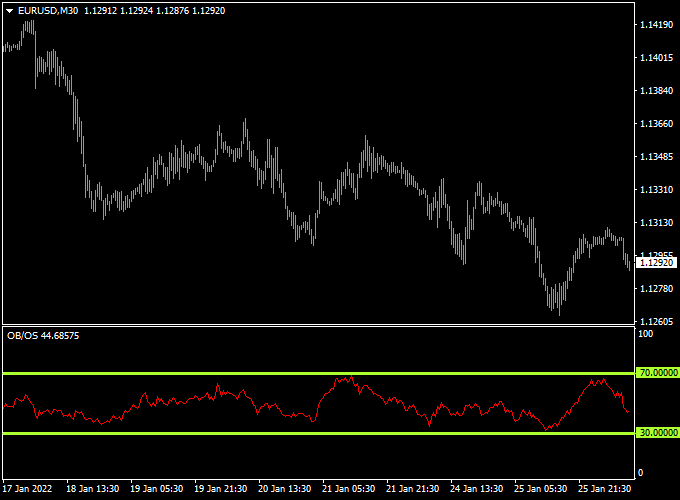
Task: Click the 17 Jan 2022 time label
Action: 27,489
